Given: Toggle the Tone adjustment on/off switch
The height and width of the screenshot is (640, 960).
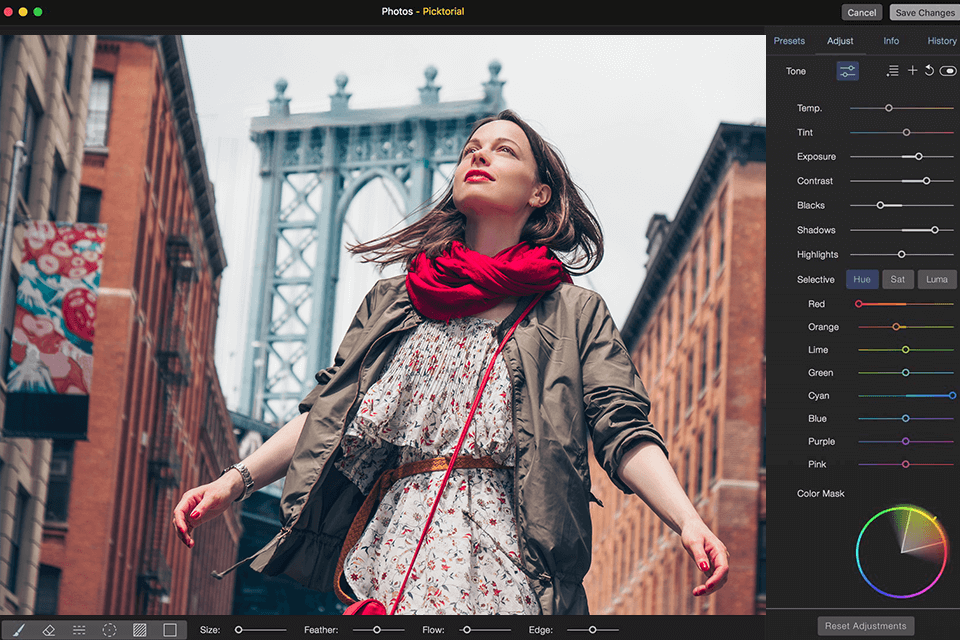Looking at the screenshot, I should pos(947,71).
